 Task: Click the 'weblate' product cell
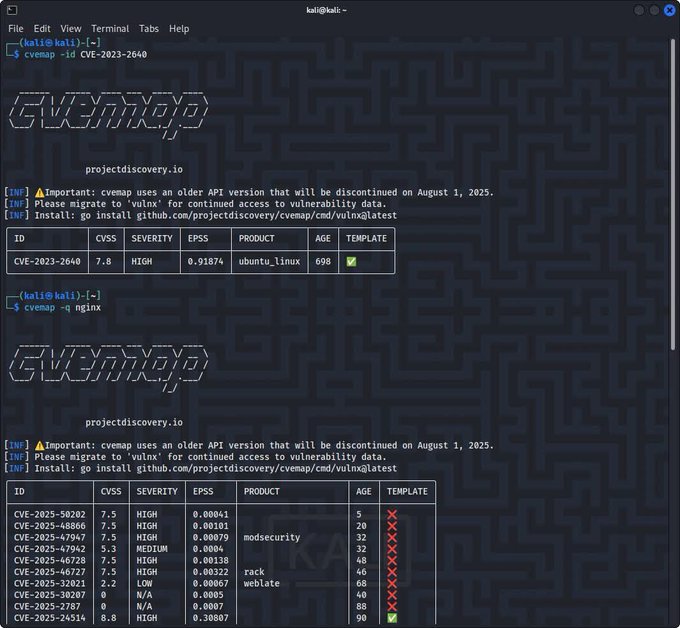click(x=262, y=583)
